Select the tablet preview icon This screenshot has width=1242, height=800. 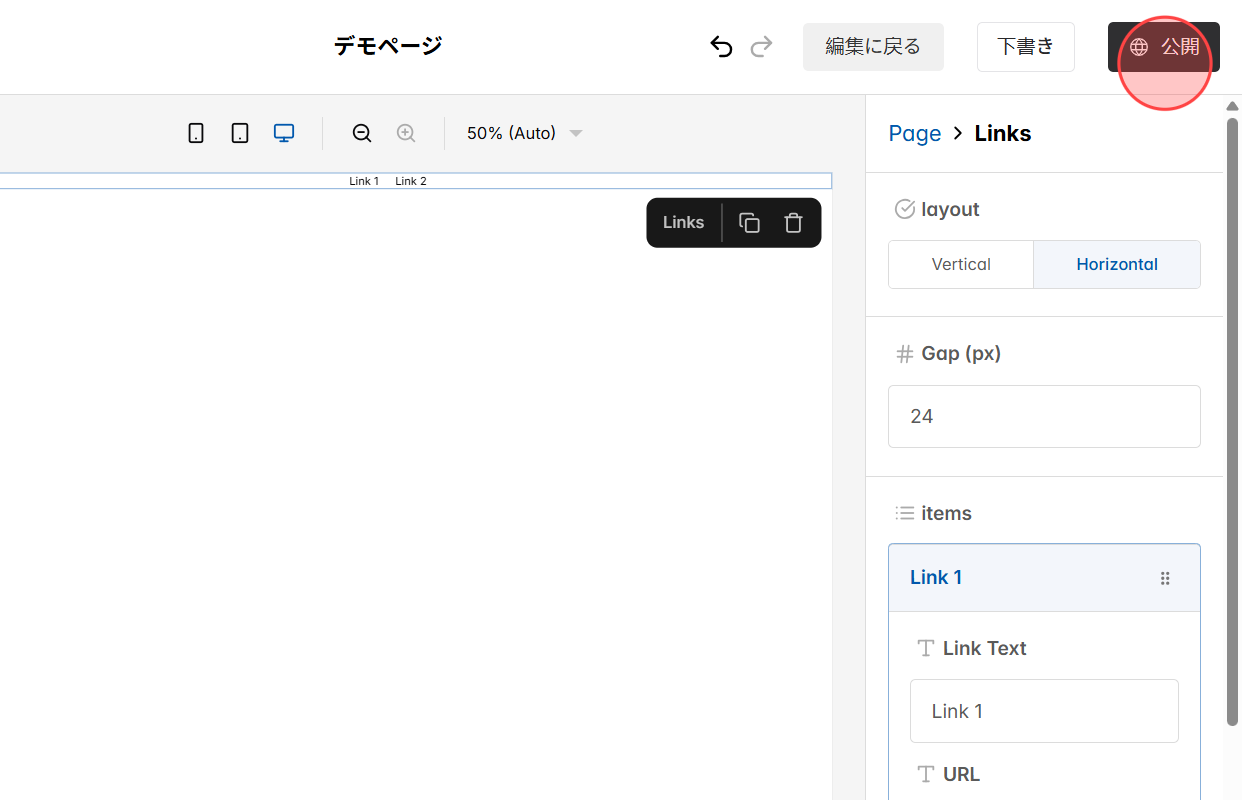coord(240,132)
